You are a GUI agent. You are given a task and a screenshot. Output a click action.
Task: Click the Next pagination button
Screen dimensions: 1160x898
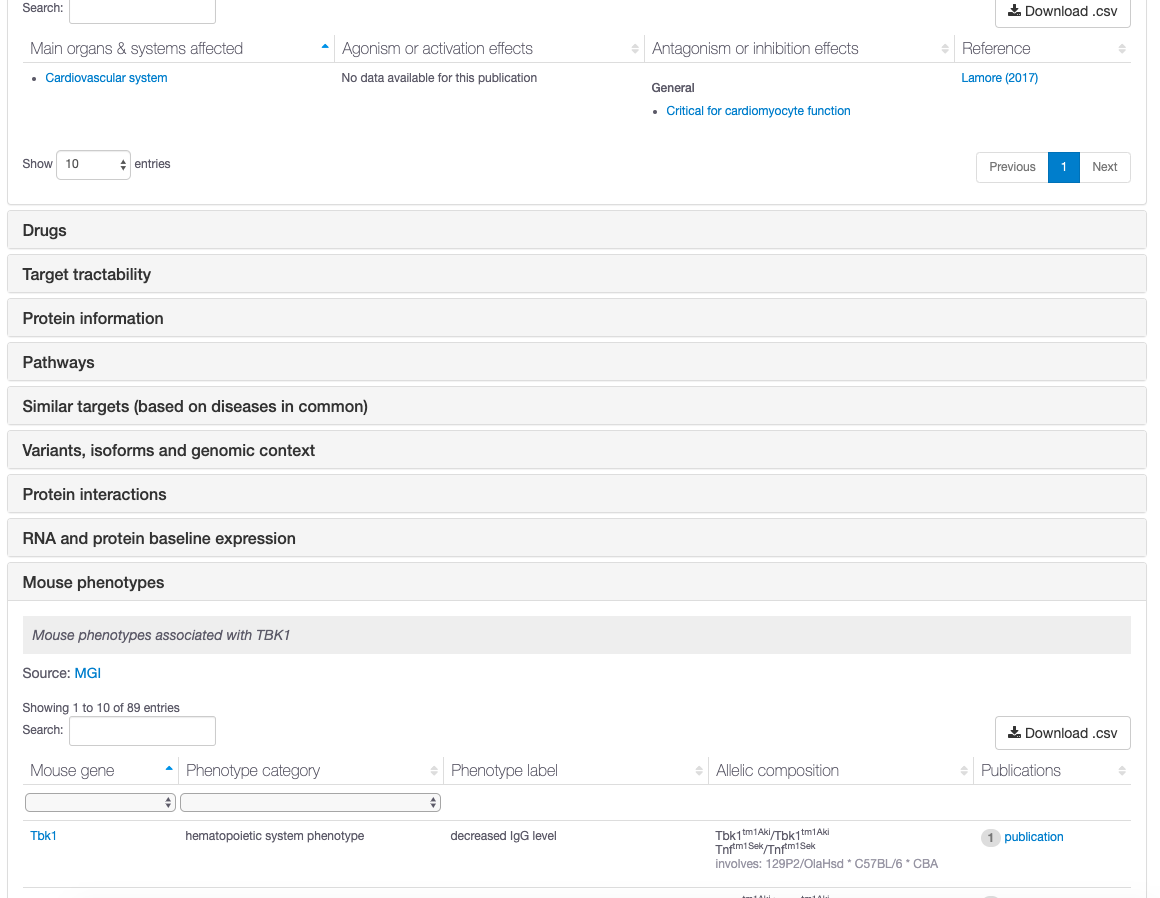(1104, 167)
